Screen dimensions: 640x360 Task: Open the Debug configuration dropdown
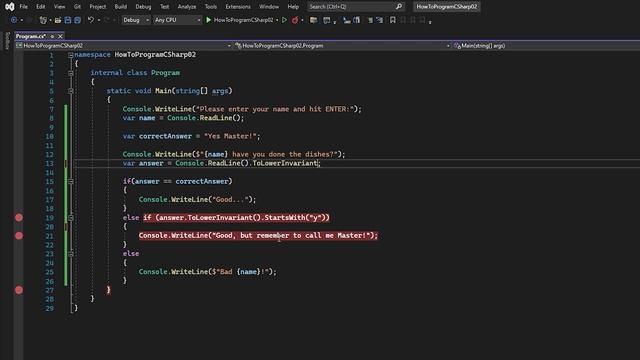point(136,20)
